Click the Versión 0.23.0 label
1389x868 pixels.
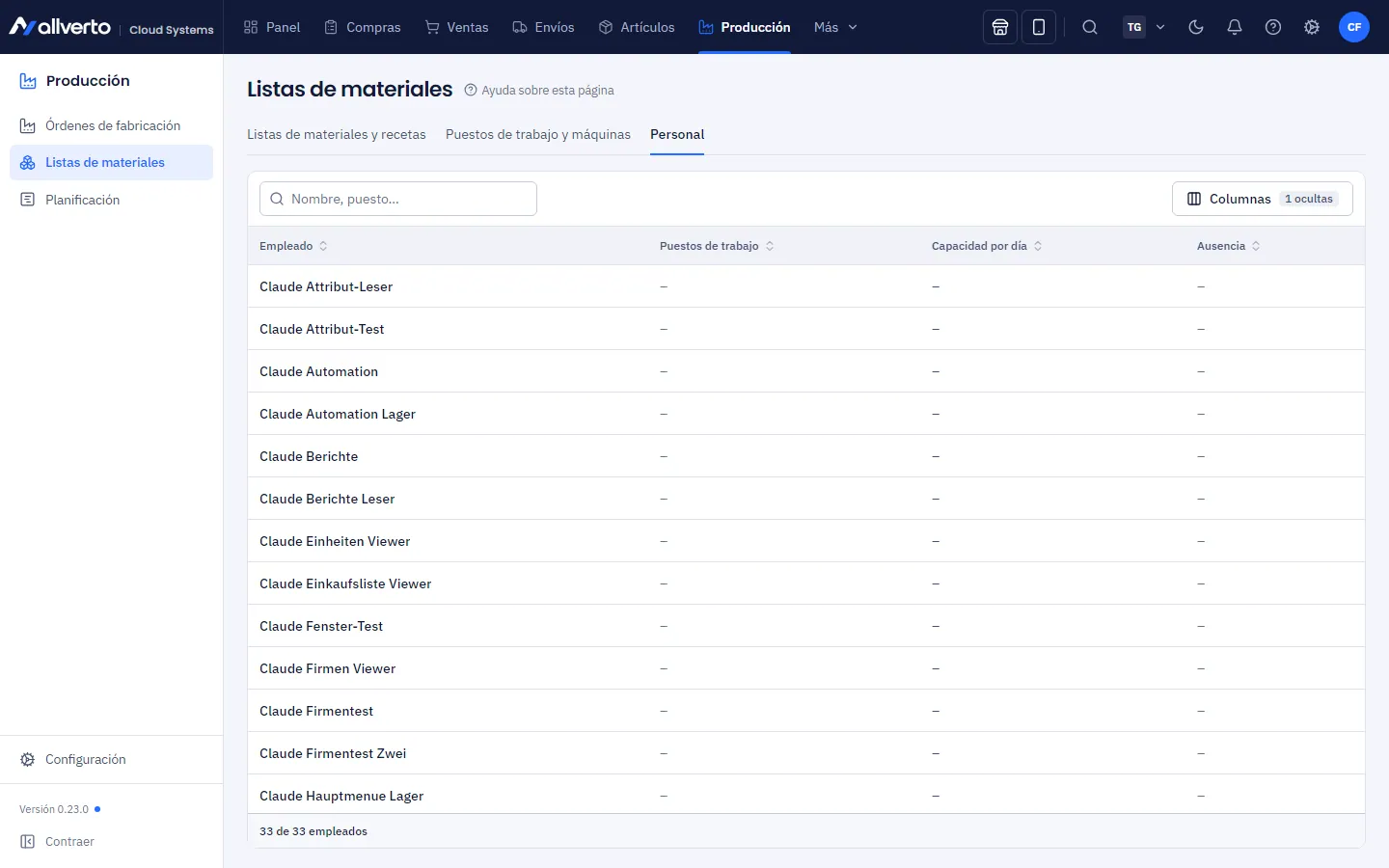(54, 809)
